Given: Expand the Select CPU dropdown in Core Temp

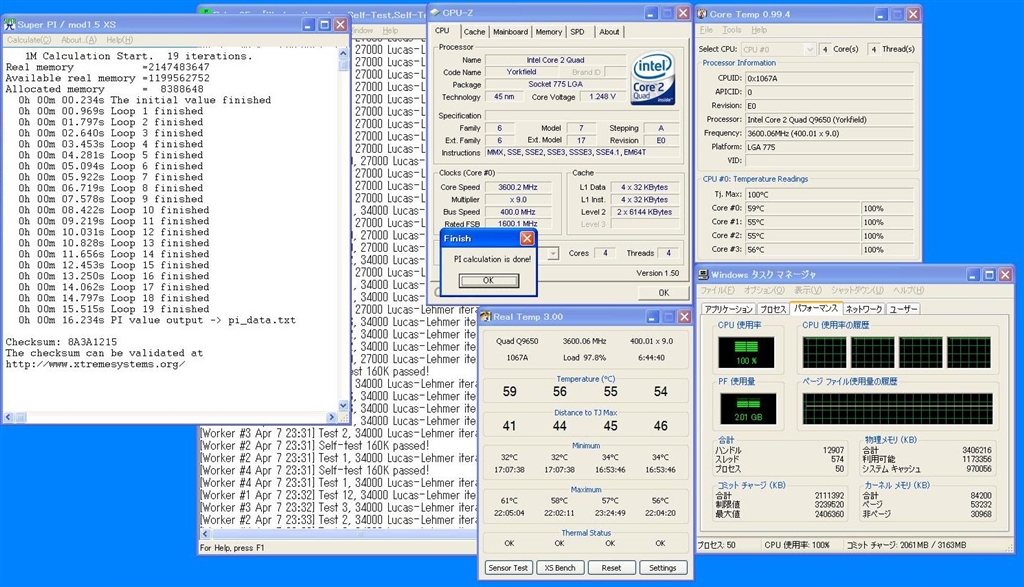Looking at the screenshot, I should (x=809, y=49).
